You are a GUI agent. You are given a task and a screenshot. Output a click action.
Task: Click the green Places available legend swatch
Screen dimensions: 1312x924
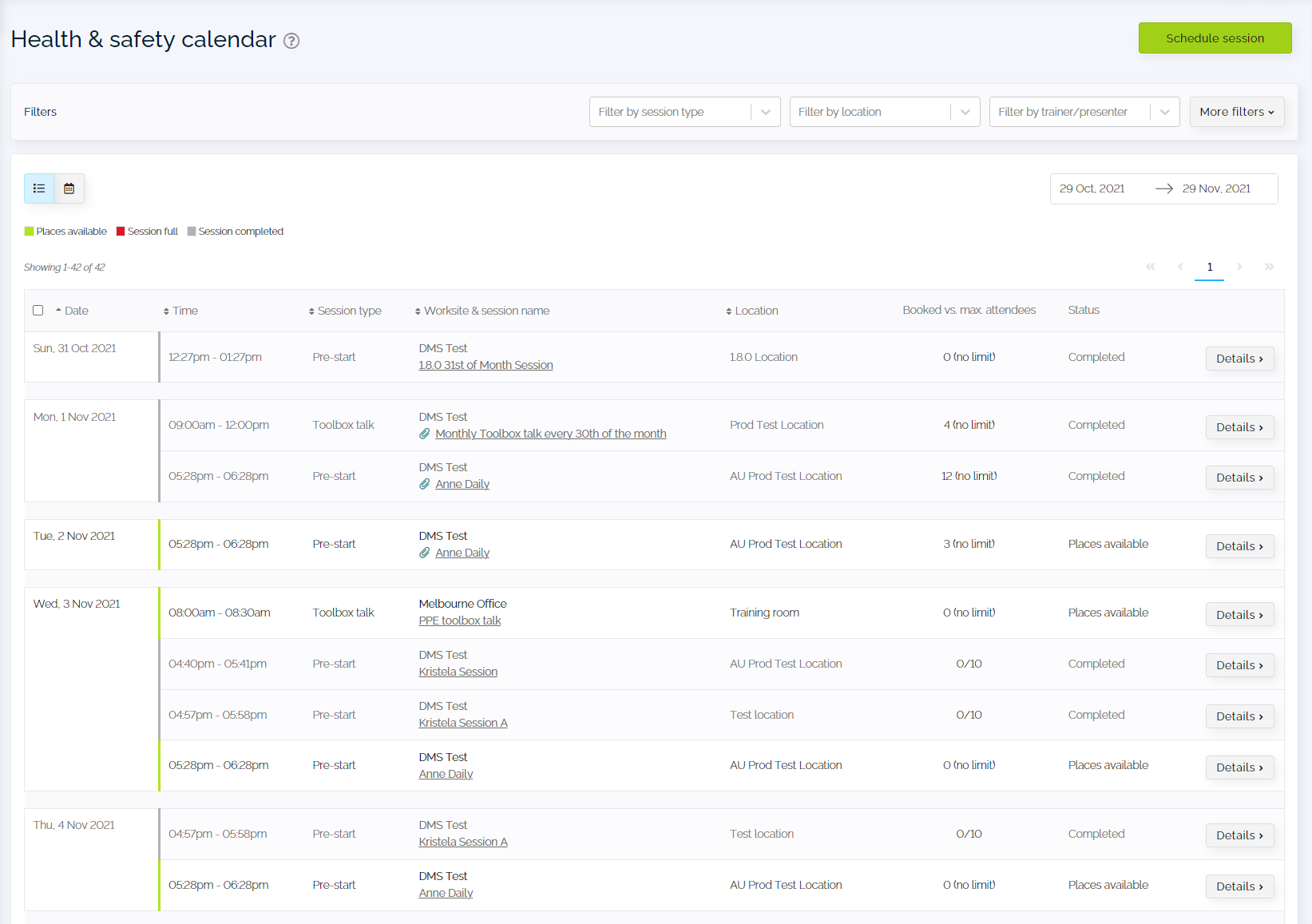coord(30,232)
